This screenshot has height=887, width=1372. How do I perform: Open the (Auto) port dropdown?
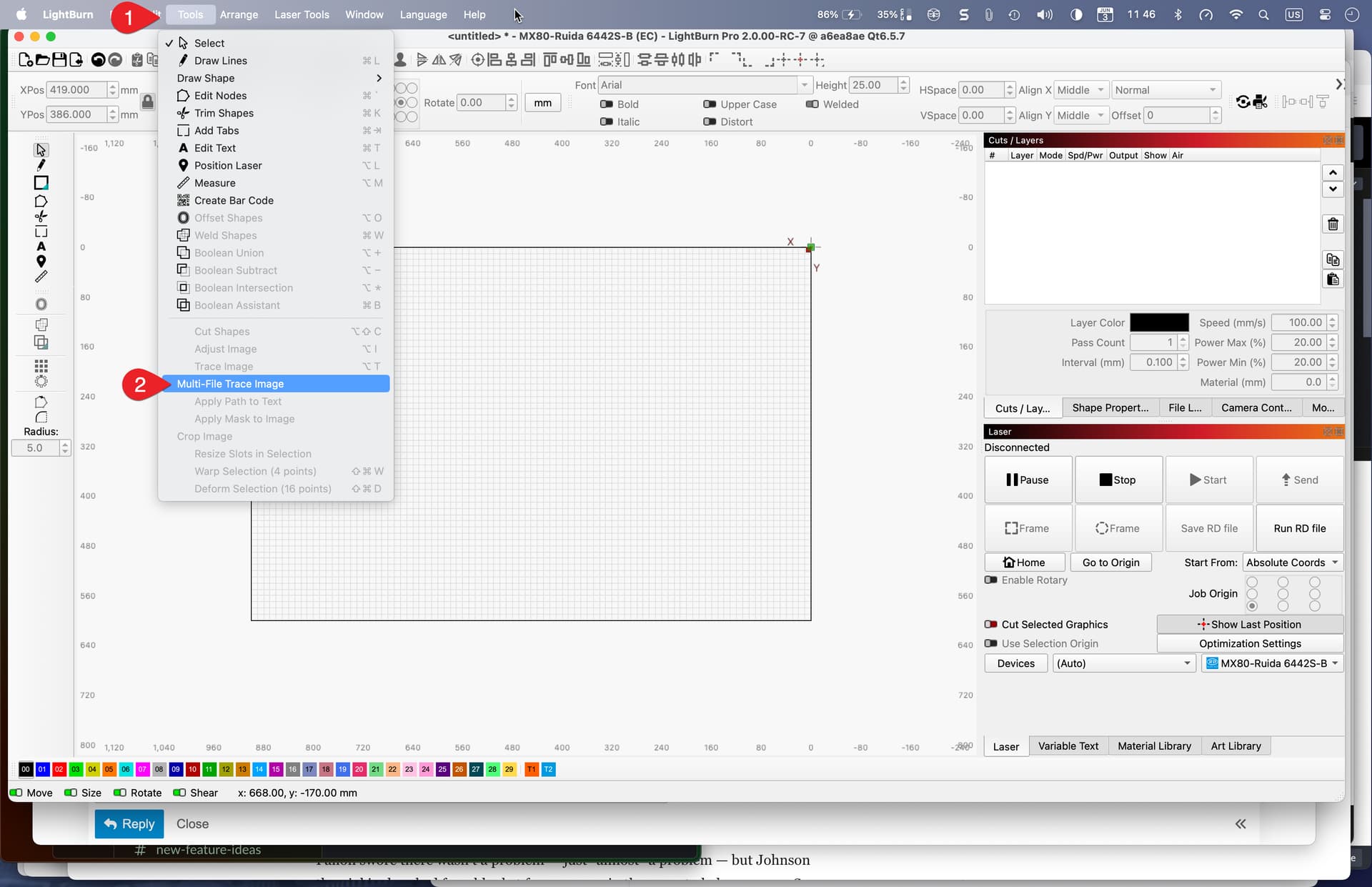point(1124,663)
